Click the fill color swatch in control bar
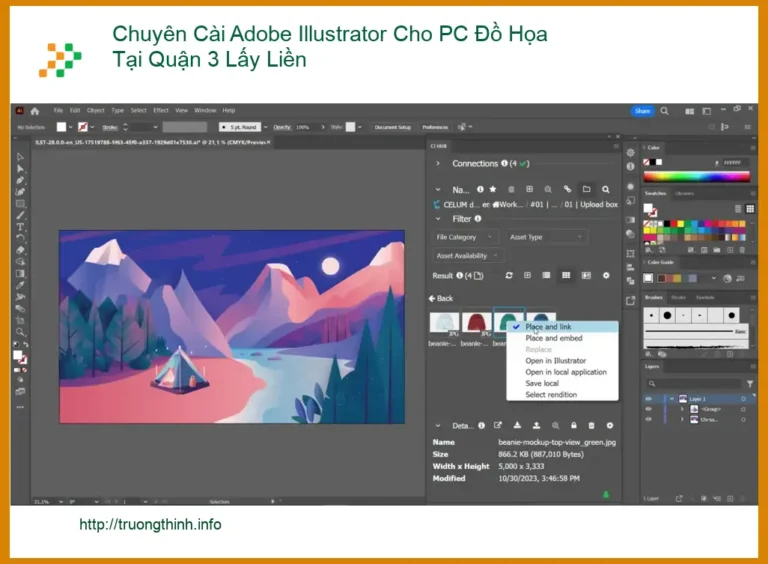This screenshot has height=564, width=768. [61, 127]
